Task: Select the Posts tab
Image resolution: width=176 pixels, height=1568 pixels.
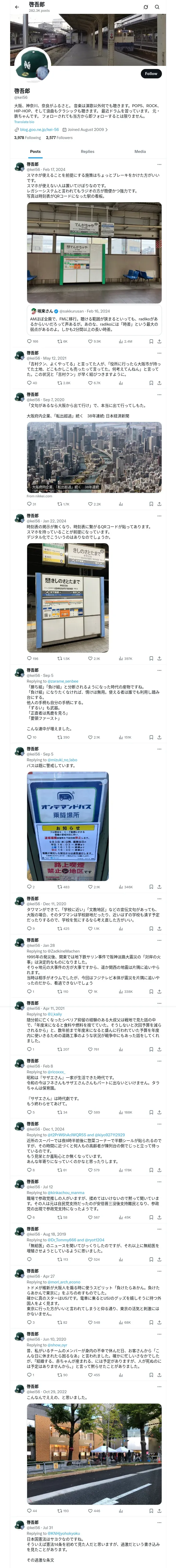Action: coord(35,152)
